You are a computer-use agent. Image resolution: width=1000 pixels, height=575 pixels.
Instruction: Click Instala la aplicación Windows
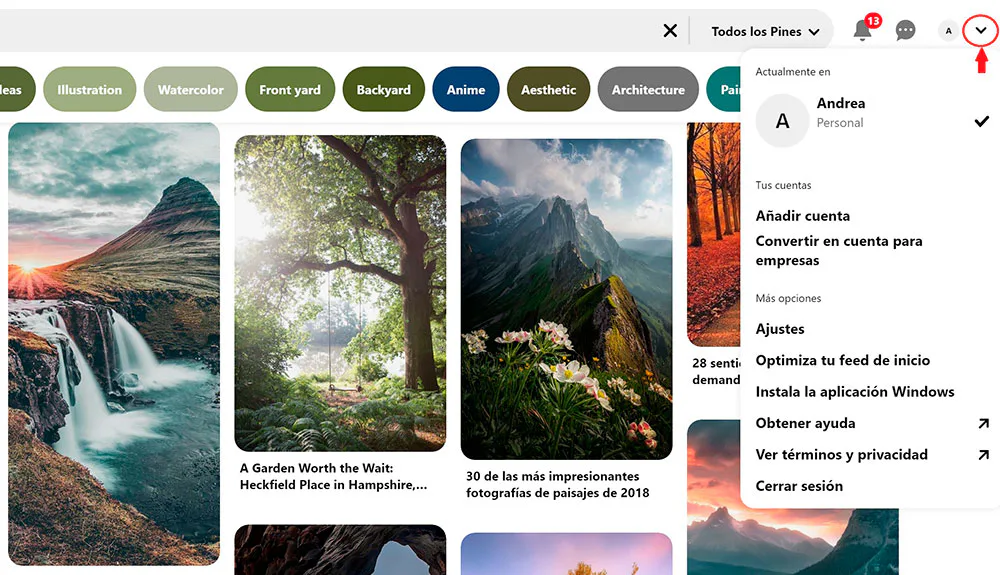coord(855,391)
